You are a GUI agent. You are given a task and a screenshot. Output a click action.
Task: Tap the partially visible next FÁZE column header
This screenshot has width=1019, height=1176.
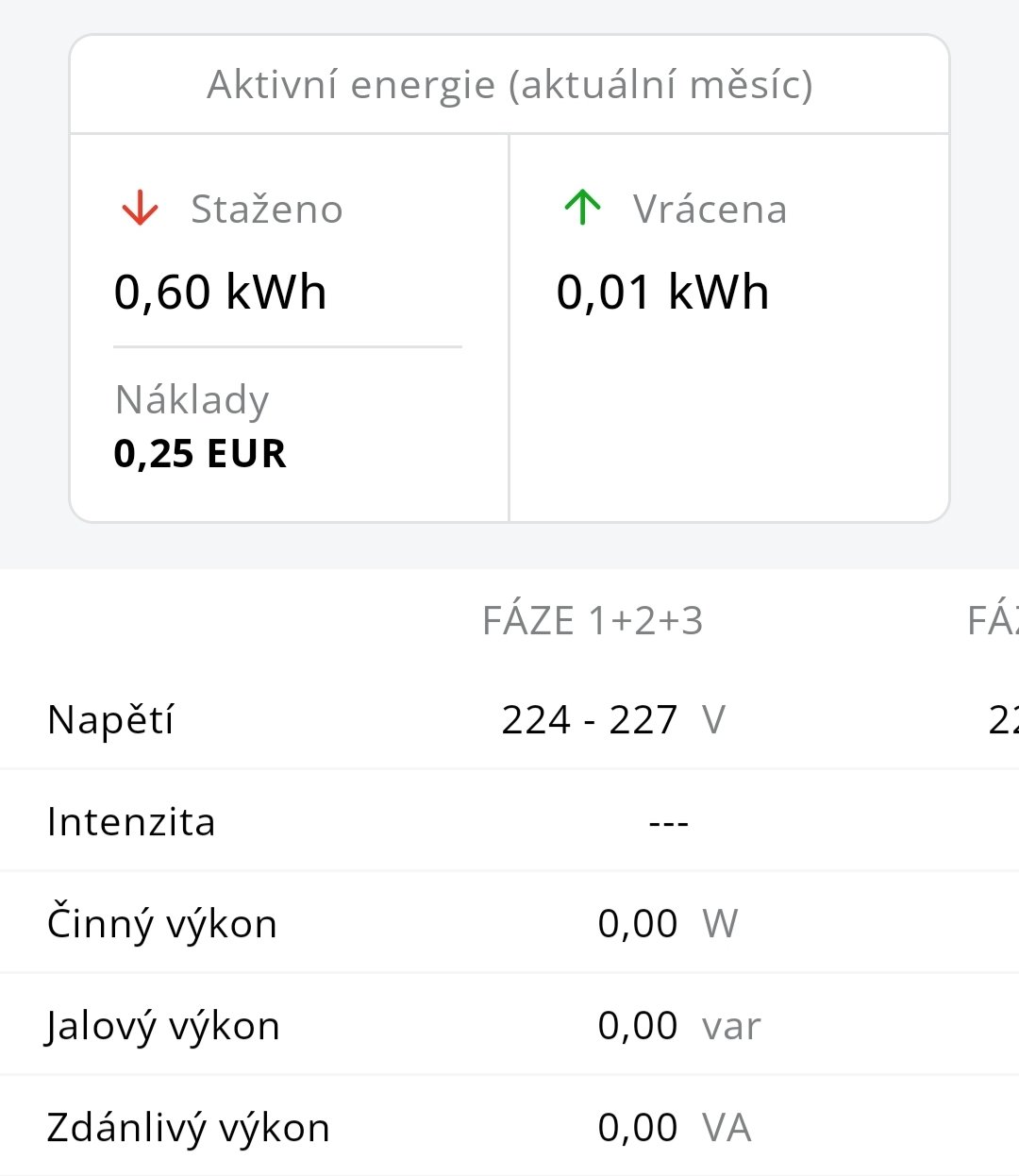(x=993, y=621)
